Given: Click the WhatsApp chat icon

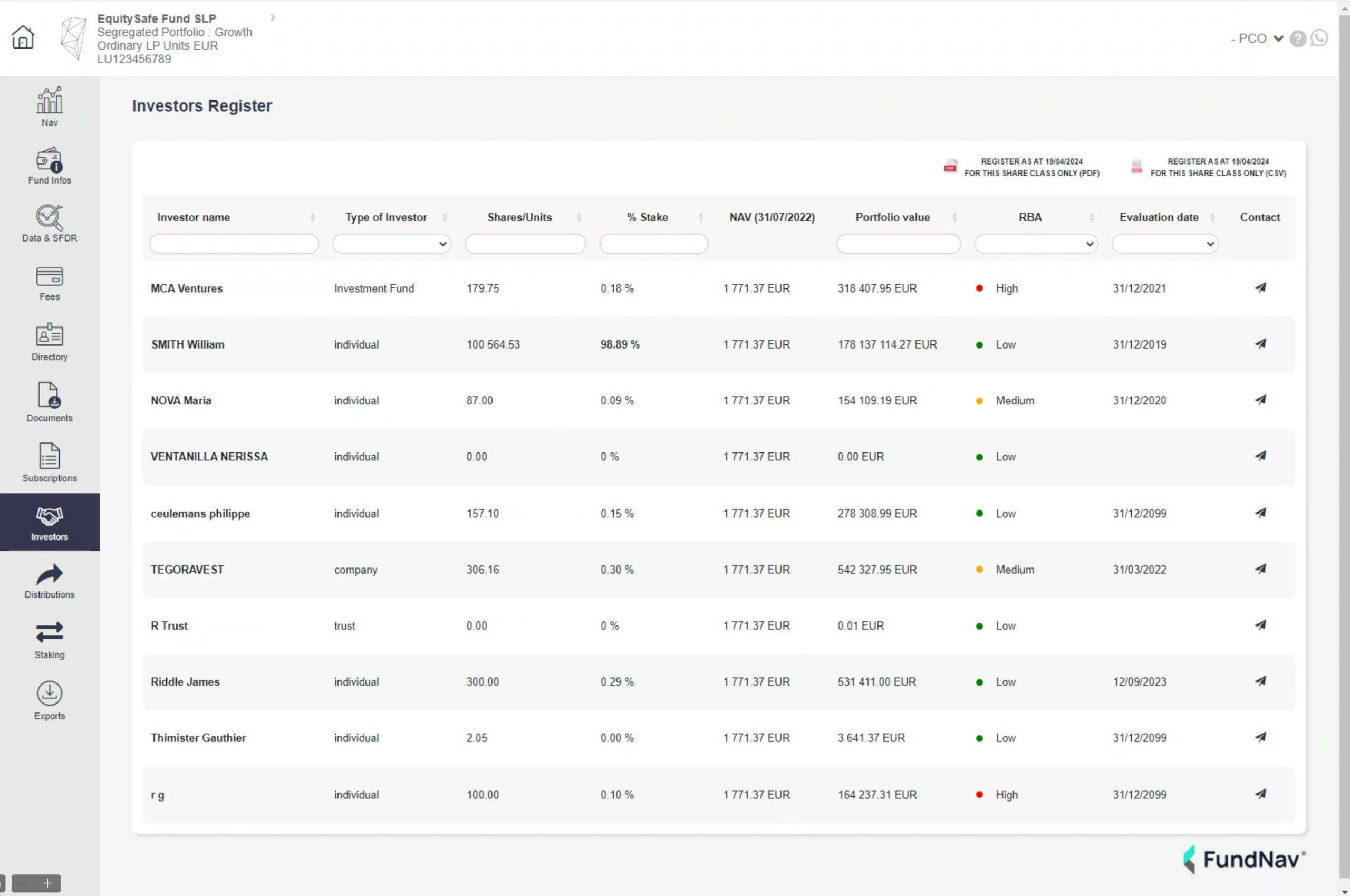Looking at the screenshot, I should coord(1319,38).
